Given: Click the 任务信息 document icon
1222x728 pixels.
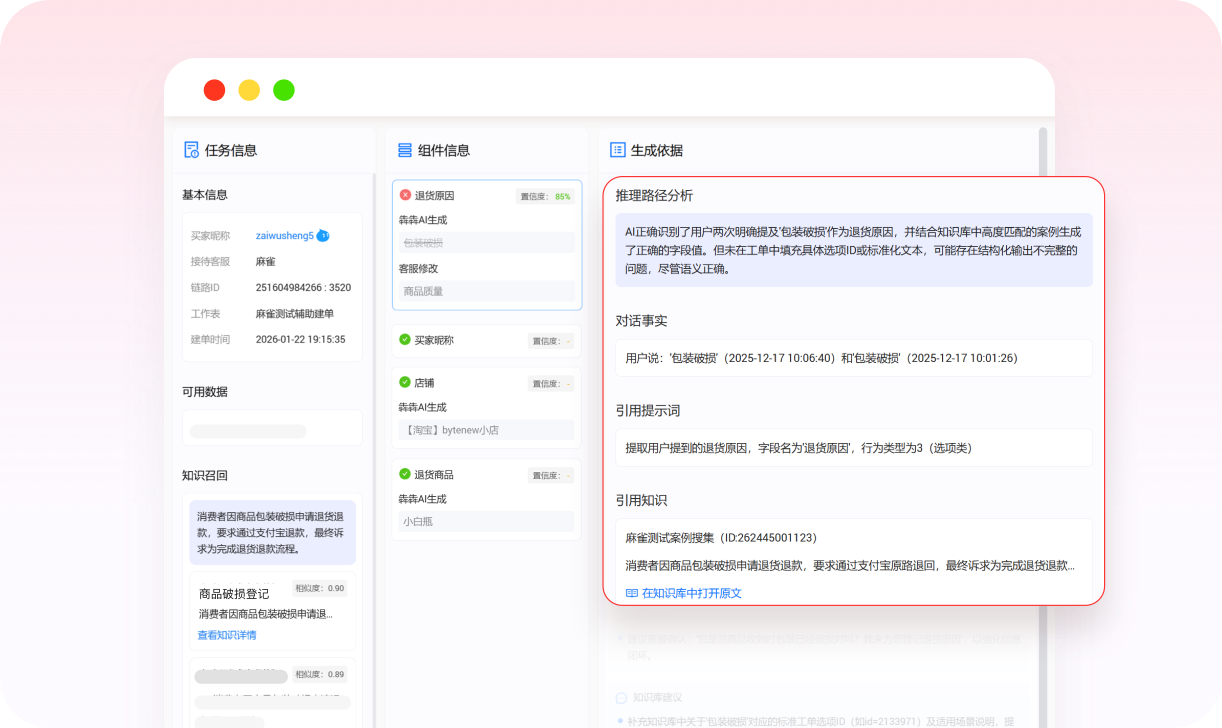Looking at the screenshot, I should 191,150.
